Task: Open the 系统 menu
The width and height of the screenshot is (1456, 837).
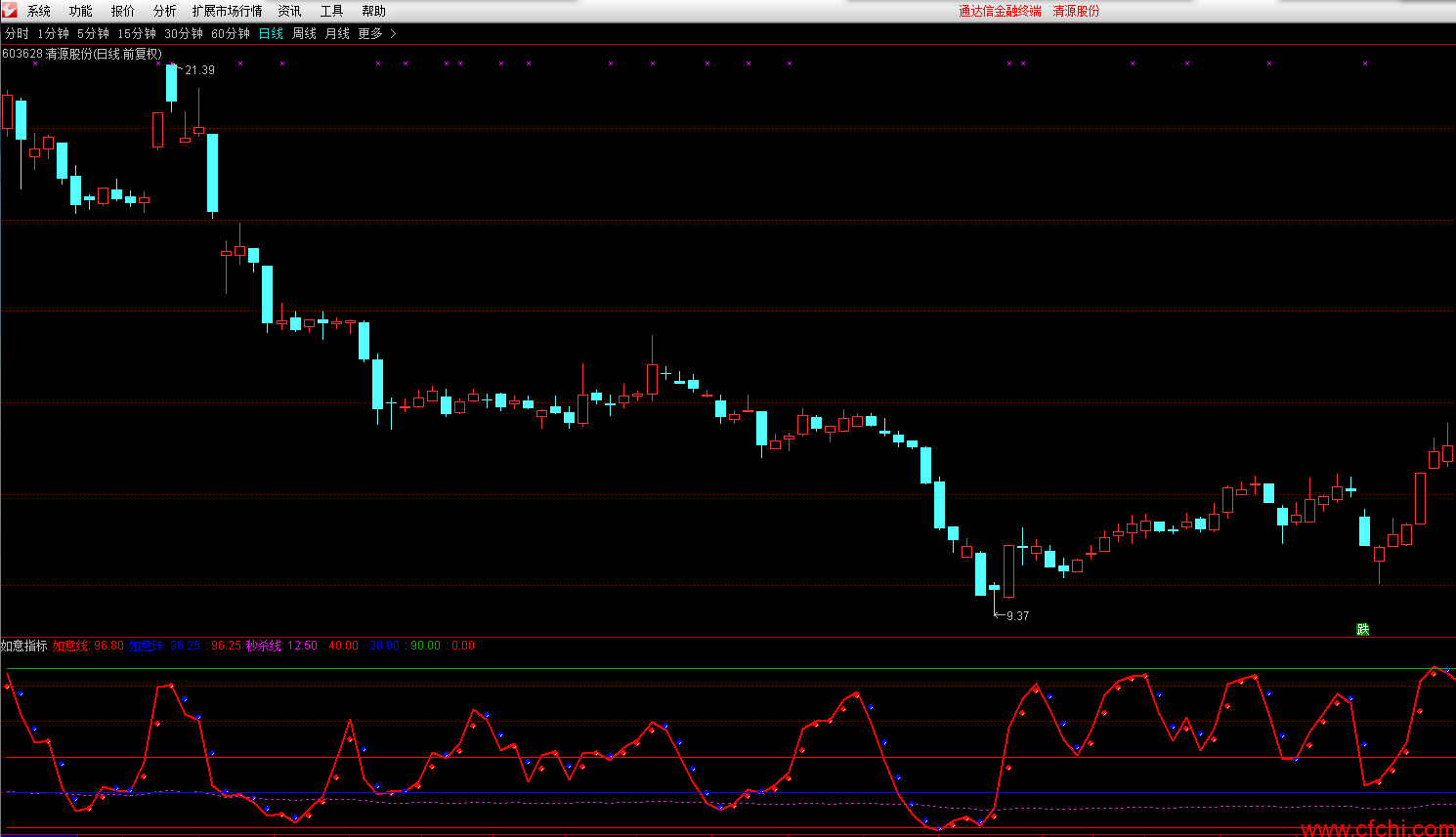Action: click(x=39, y=12)
